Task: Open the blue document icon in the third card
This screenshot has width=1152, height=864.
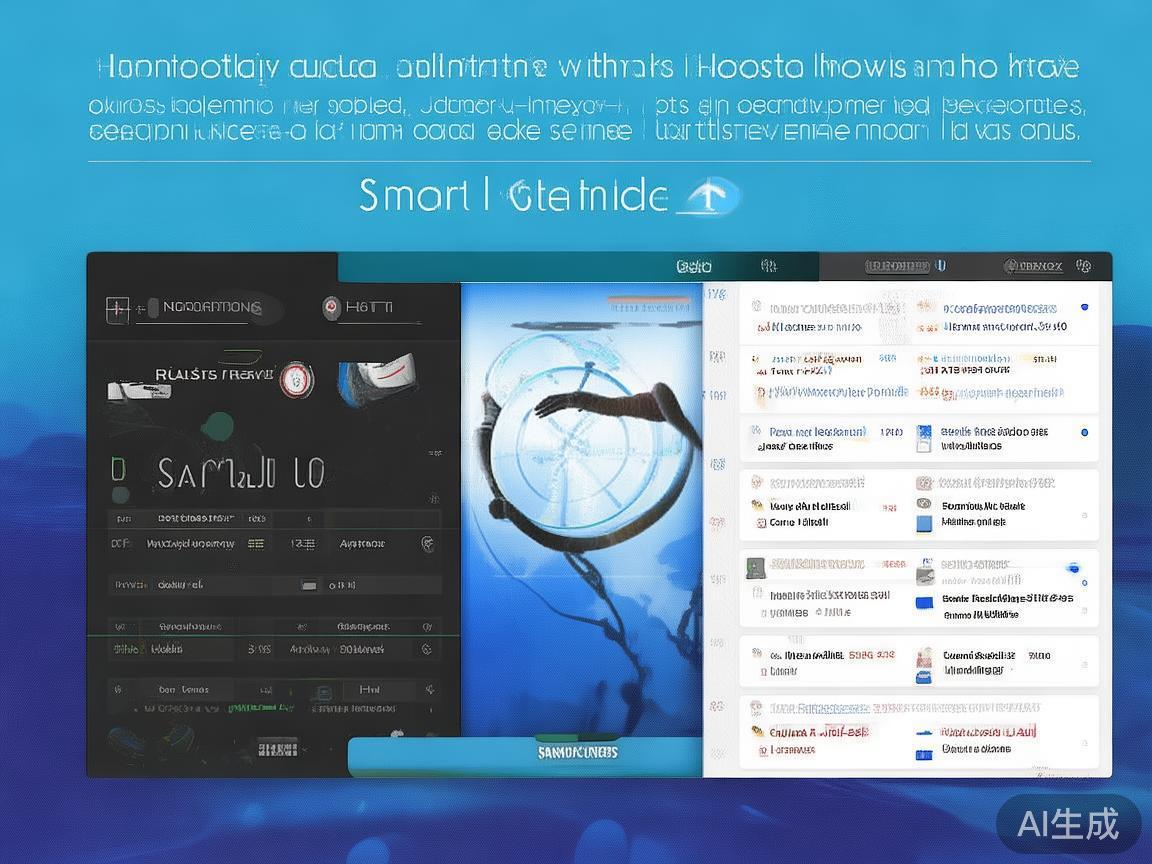Action: (923, 434)
